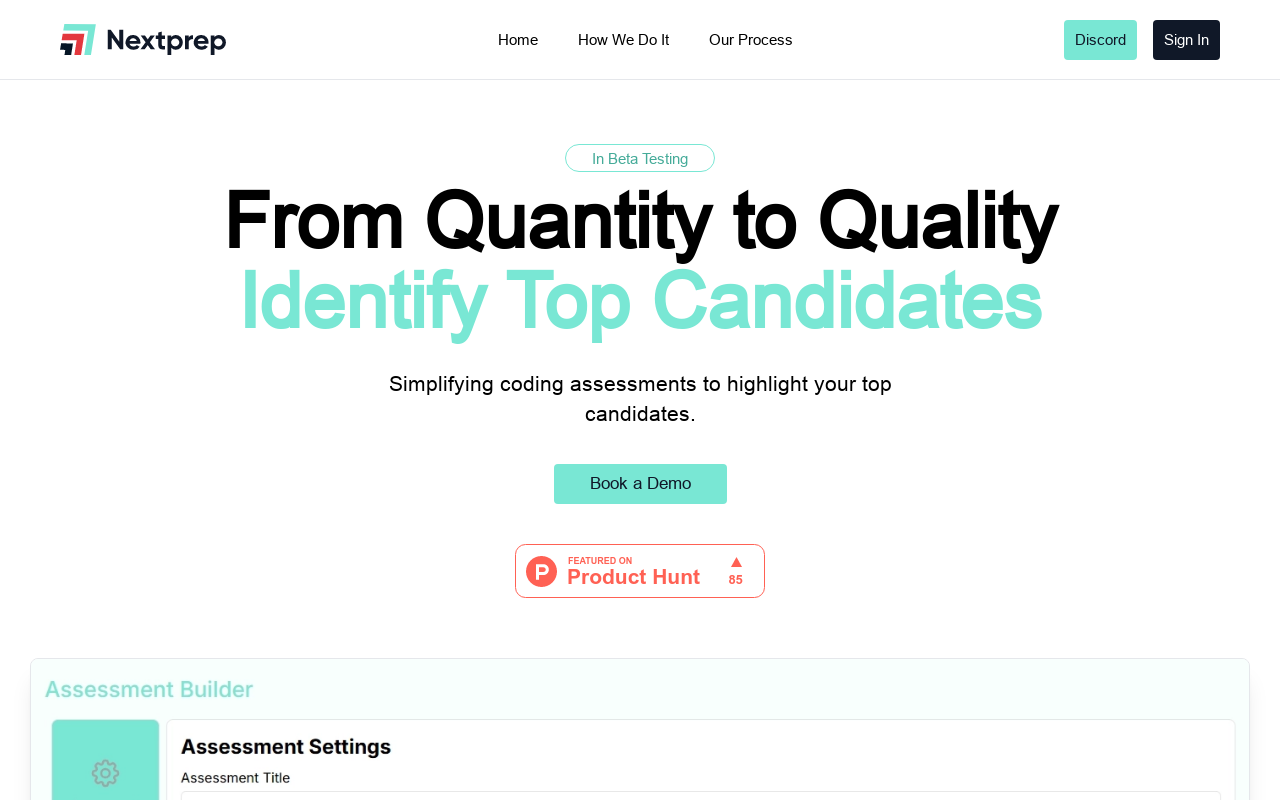
Task: Click the FEATURED ON label
Action: coord(600,561)
